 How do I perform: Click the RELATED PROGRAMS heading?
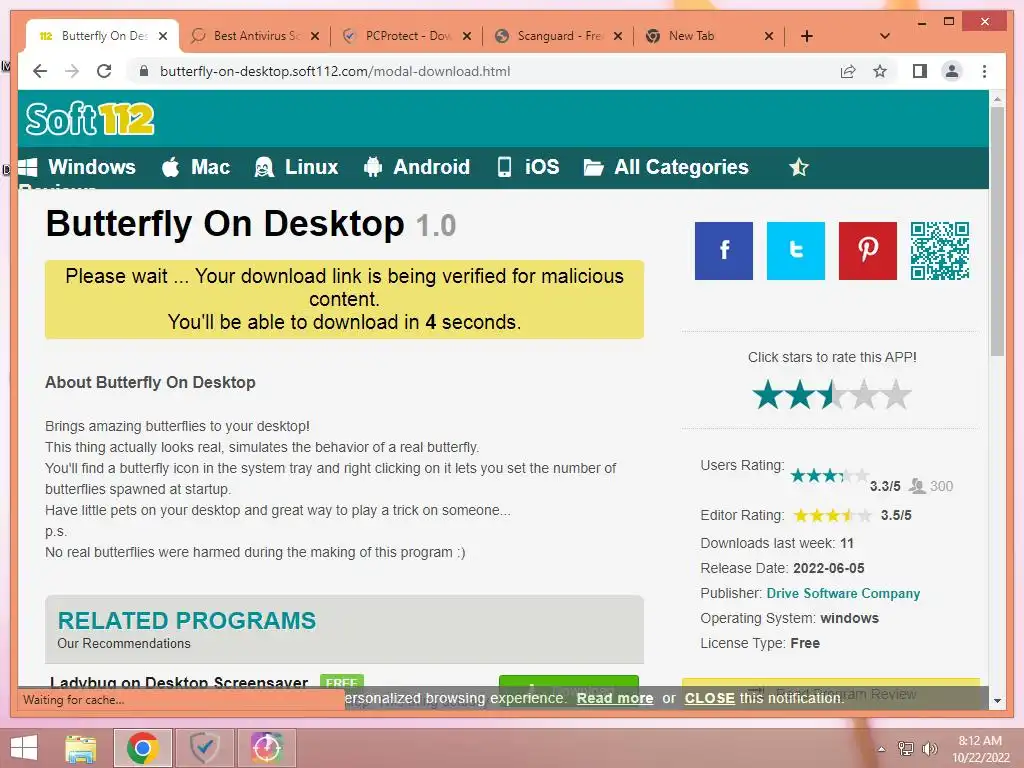coord(187,620)
